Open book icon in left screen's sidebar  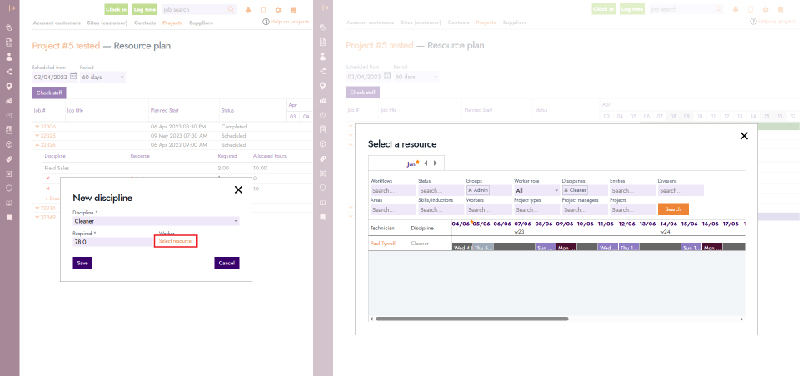[x=9, y=203]
